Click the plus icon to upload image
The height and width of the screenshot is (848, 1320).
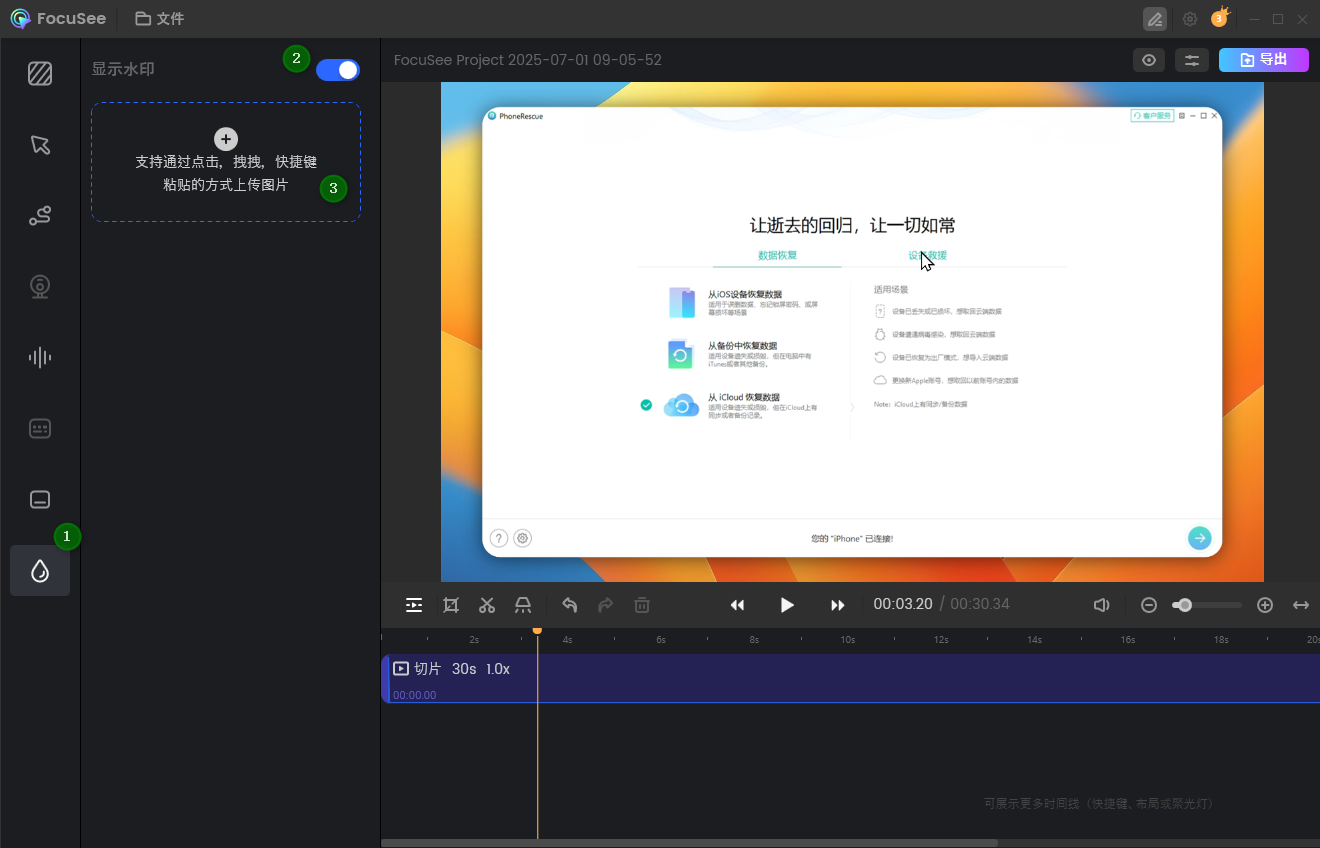pos(226,139)
